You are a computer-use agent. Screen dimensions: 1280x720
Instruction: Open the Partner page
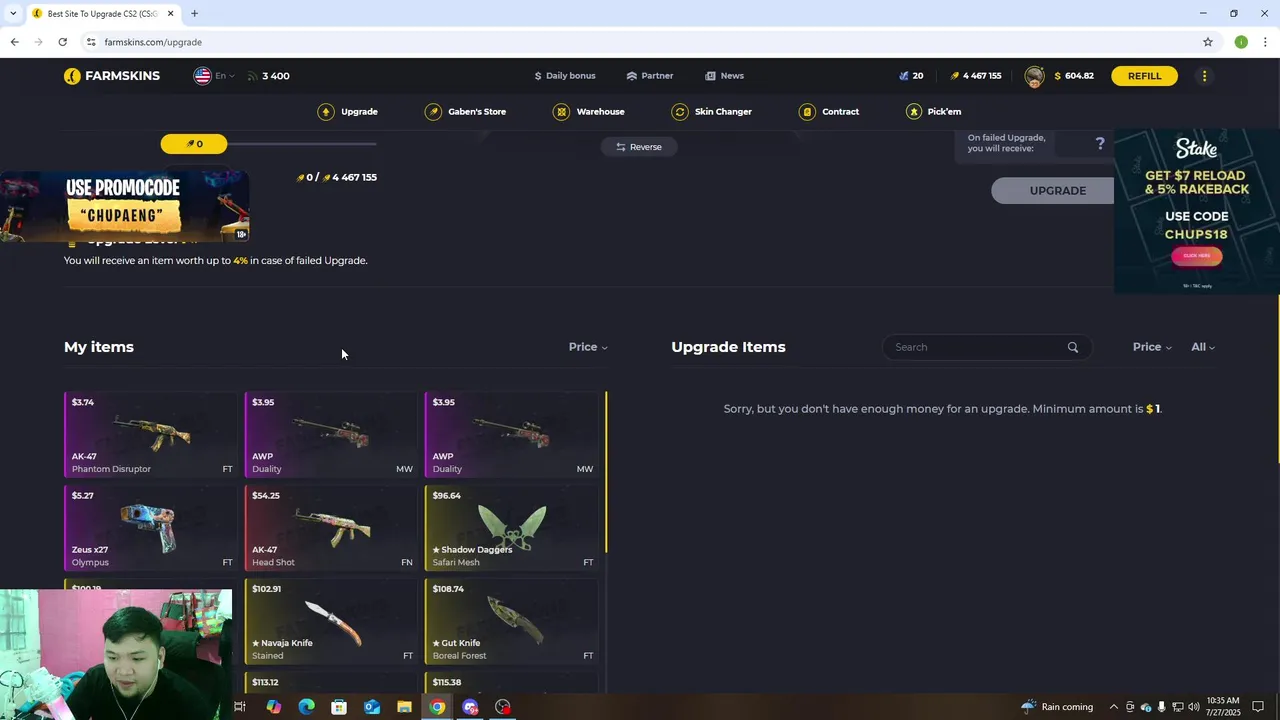pyautogui.click(x=650, y=76)
